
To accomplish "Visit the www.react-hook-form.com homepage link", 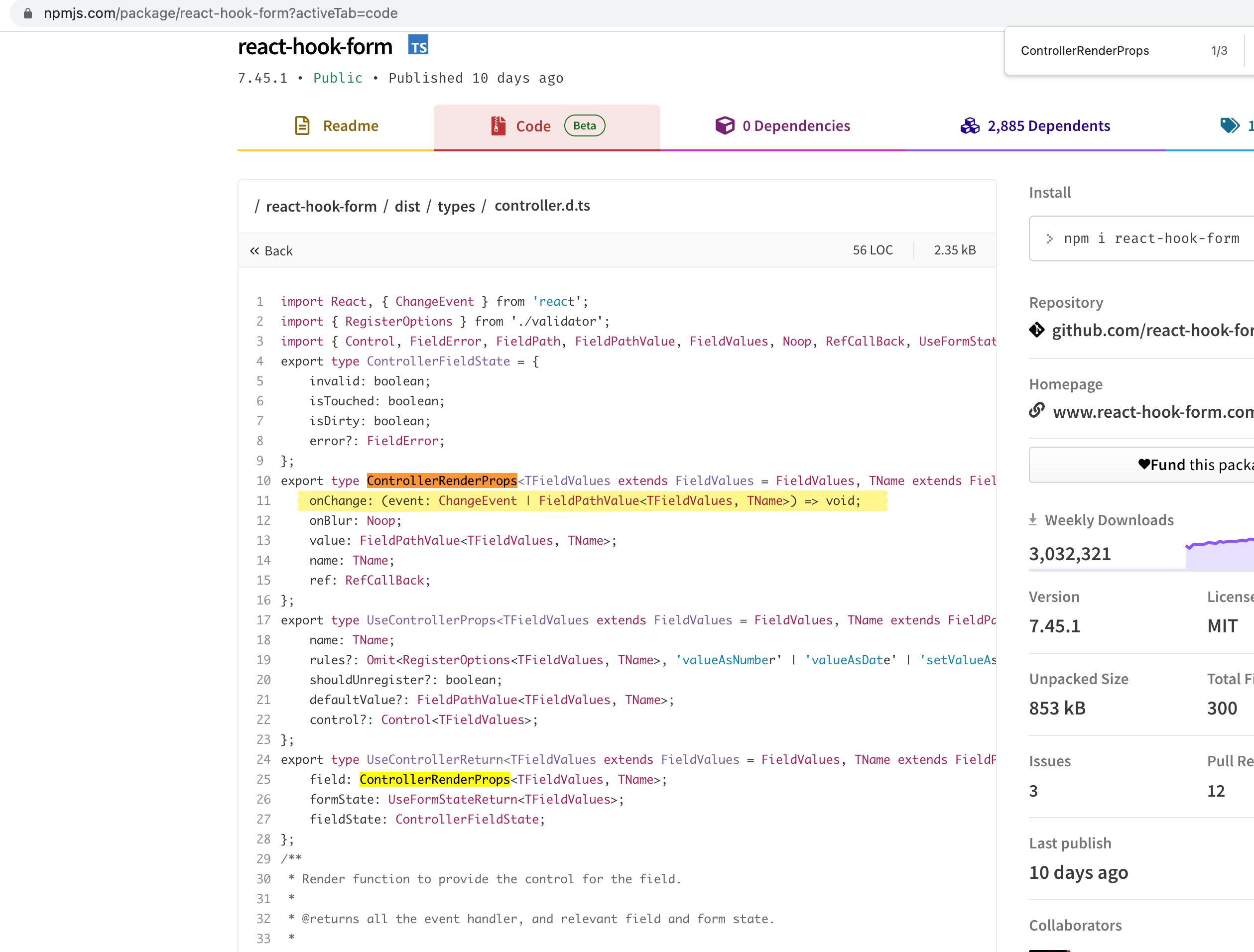I will (x=1152, y=412).
